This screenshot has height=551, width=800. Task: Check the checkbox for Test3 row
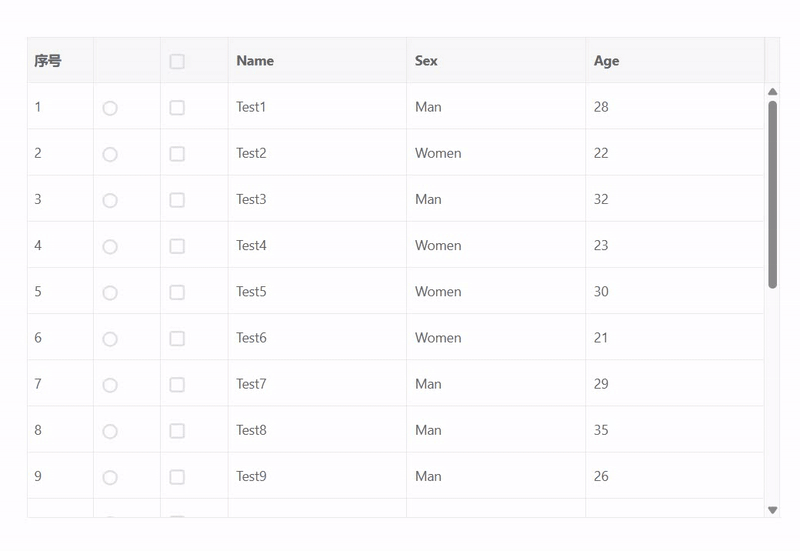pyautogui.click(x=177, y=200)
